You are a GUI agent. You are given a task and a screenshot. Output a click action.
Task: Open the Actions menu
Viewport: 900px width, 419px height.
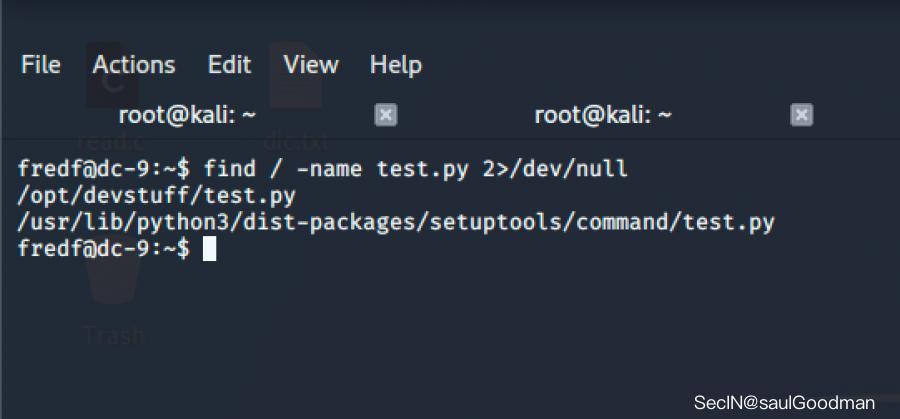pos(134,65)
